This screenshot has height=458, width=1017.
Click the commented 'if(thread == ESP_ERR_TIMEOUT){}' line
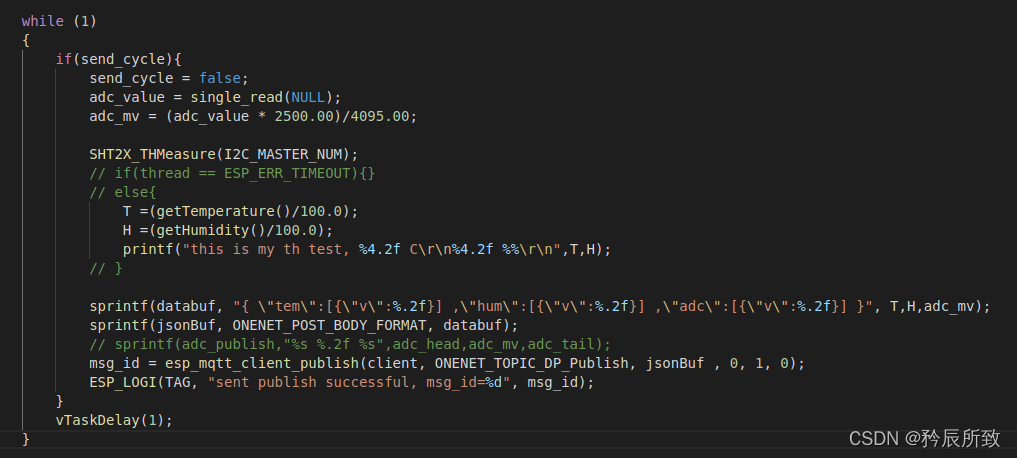pos(232,174)
